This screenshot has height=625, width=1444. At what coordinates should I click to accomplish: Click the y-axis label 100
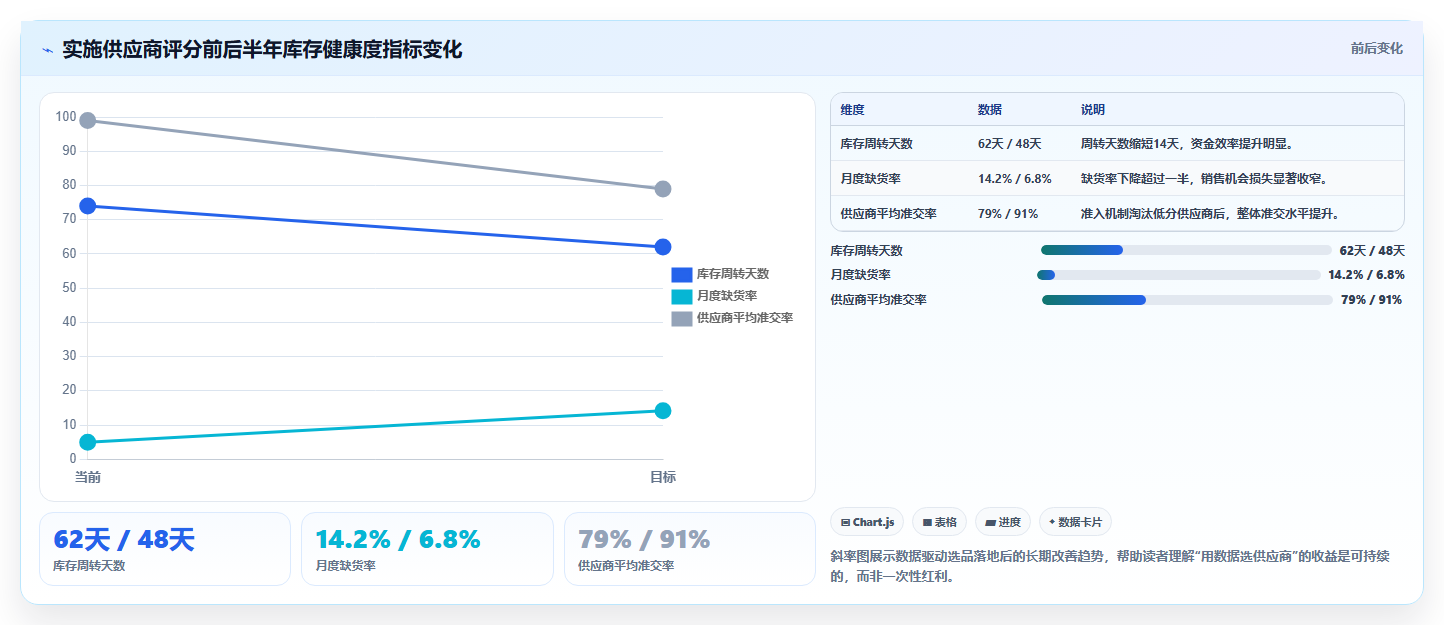coord(66,117)
